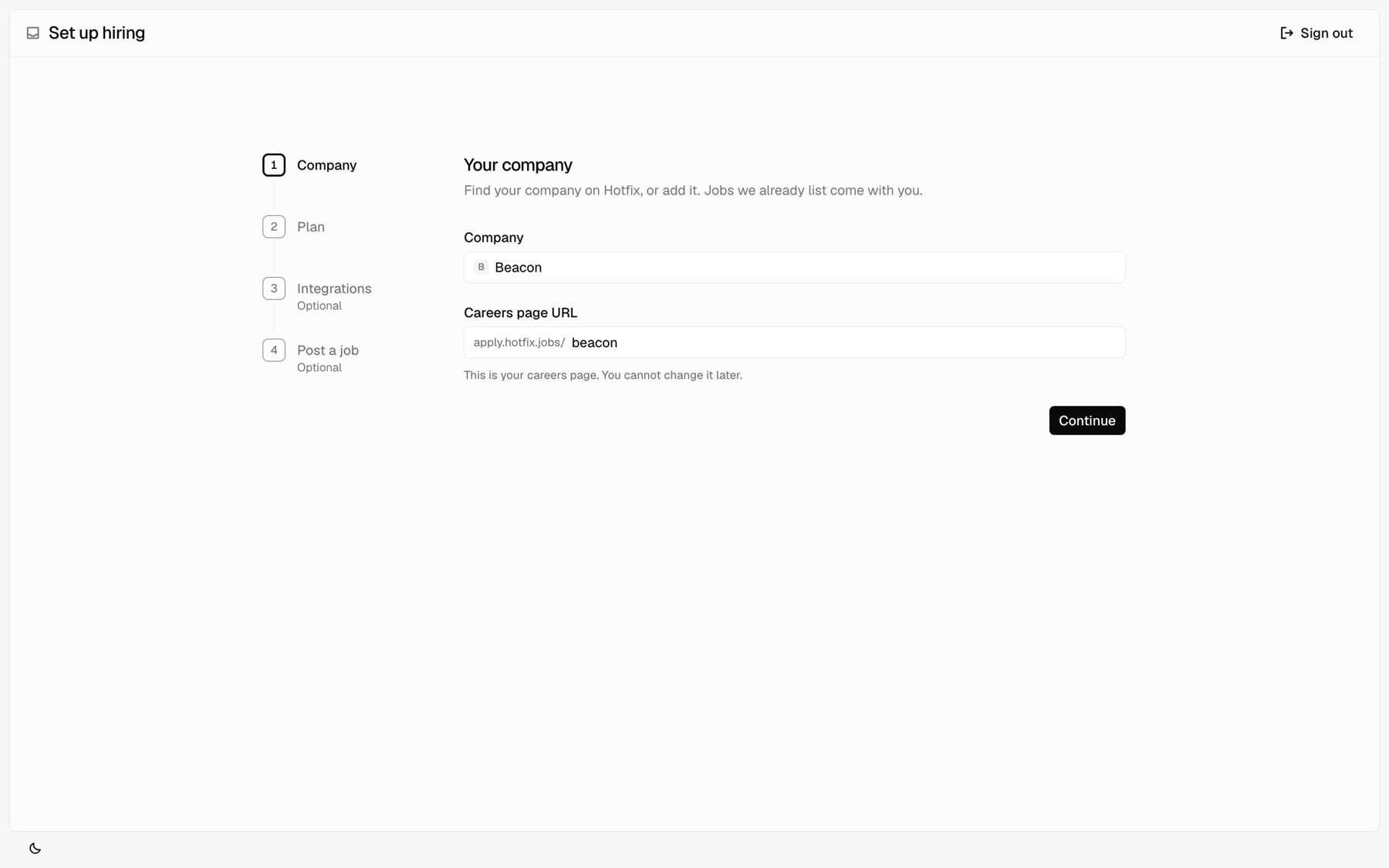Open the Company step label

coord(326,165)
